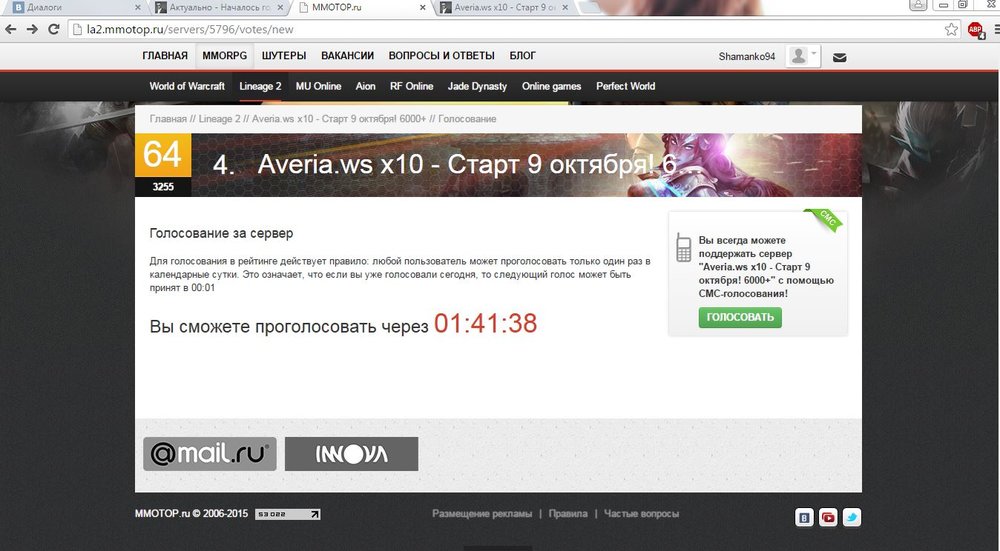Click the browser address bar
Image resolution: width=1000 pixels, height=551 pixels.
click(x=500, y=29)
